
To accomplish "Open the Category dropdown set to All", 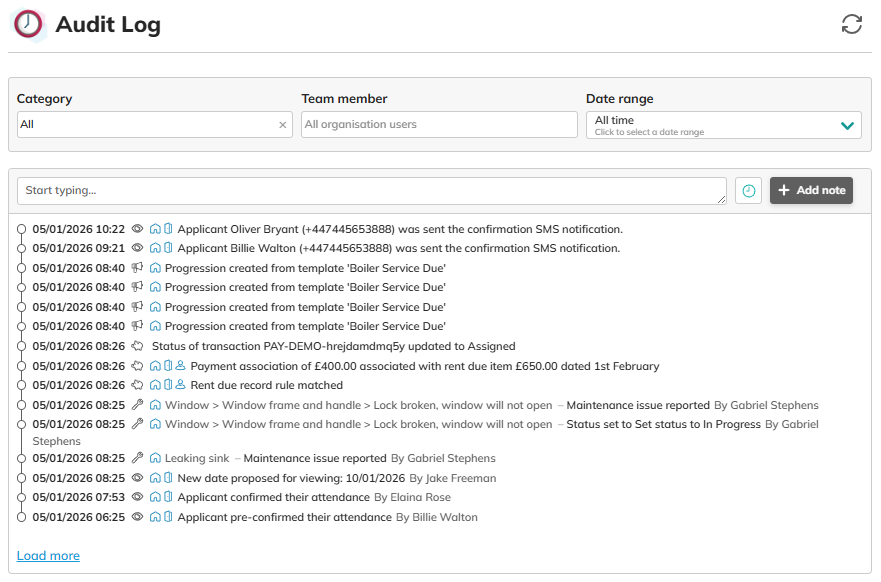I will click(145, 125).
